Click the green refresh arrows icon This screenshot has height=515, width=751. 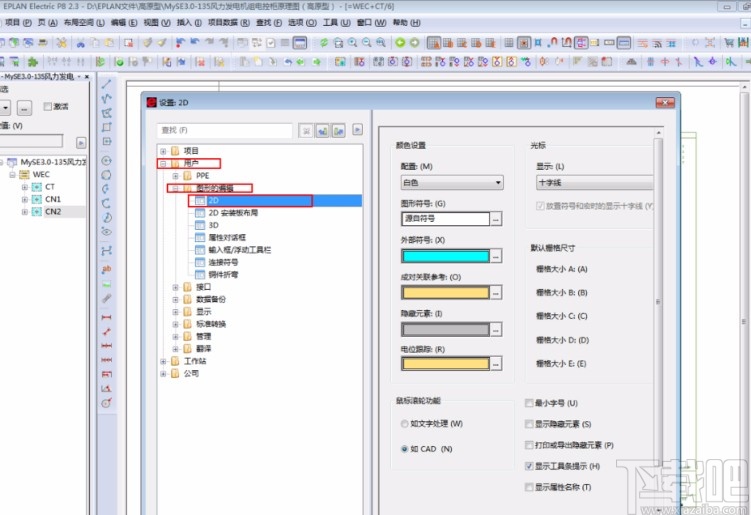coord(324,43)
